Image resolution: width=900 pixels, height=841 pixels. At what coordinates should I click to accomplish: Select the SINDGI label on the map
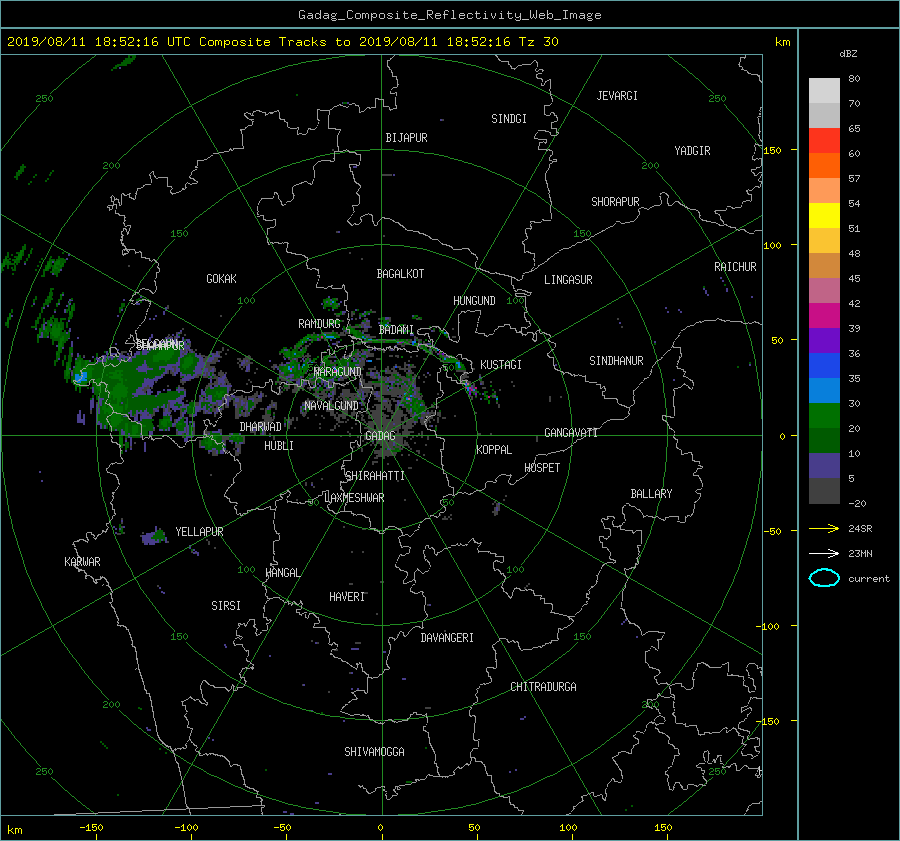pyautogui.click(x=509, y=119)
